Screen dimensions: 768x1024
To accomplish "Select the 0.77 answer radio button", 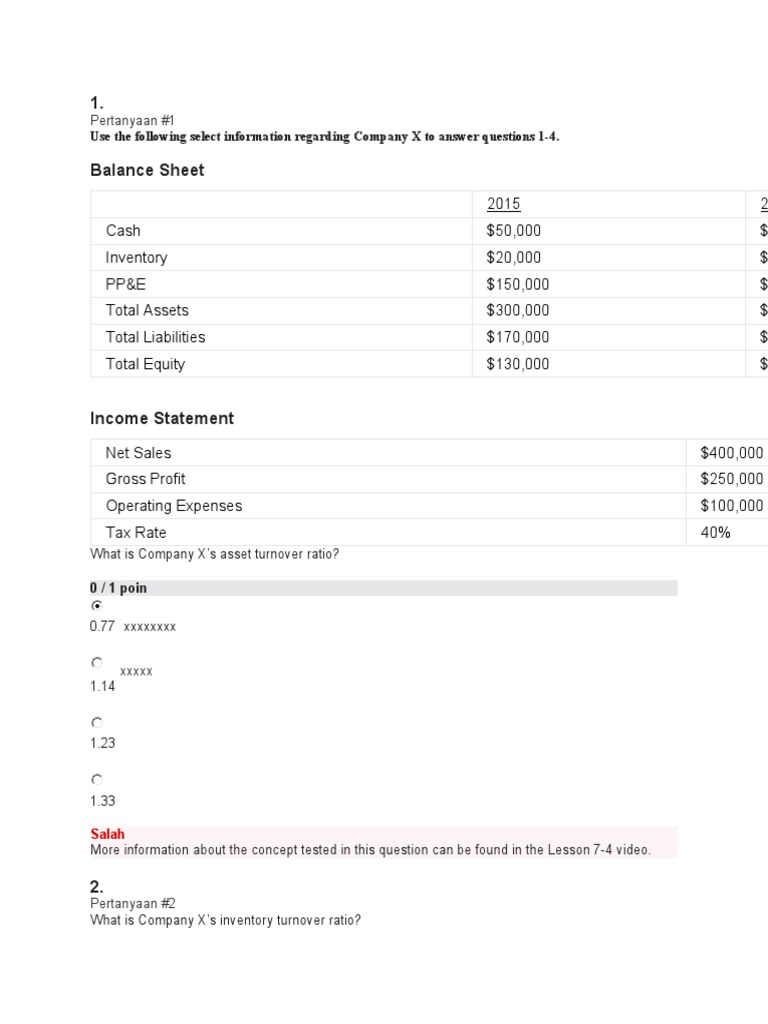I will [96, 606].
